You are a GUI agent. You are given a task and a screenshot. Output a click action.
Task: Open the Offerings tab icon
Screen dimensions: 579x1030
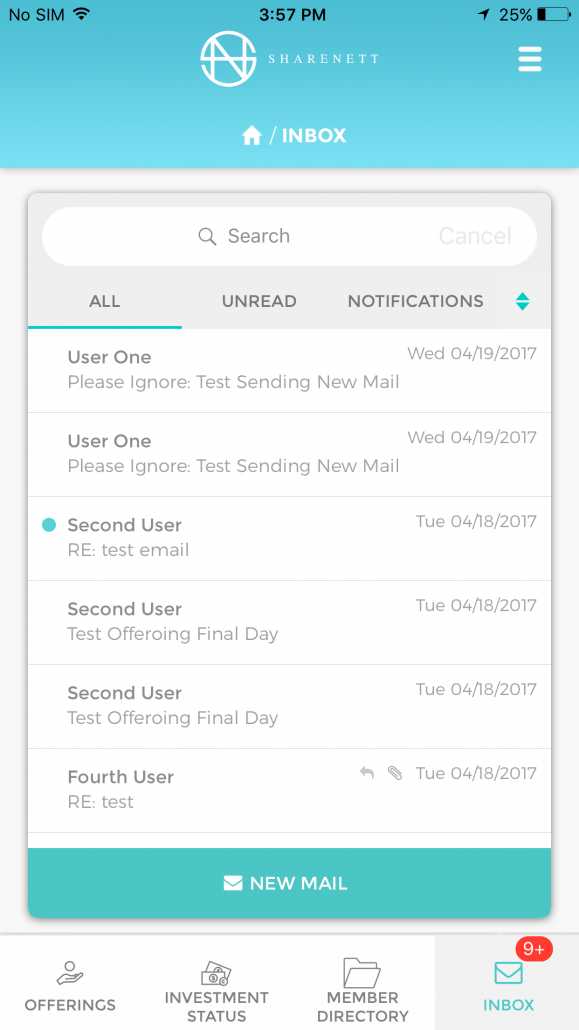click(70, 973)
